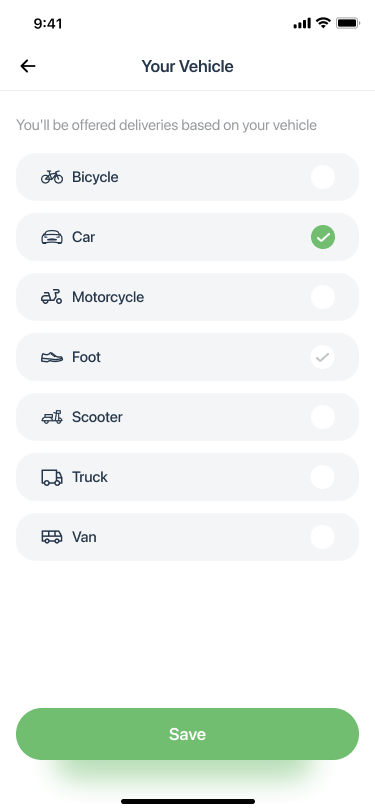Select the Bicycle radio circle

point(323,177)
